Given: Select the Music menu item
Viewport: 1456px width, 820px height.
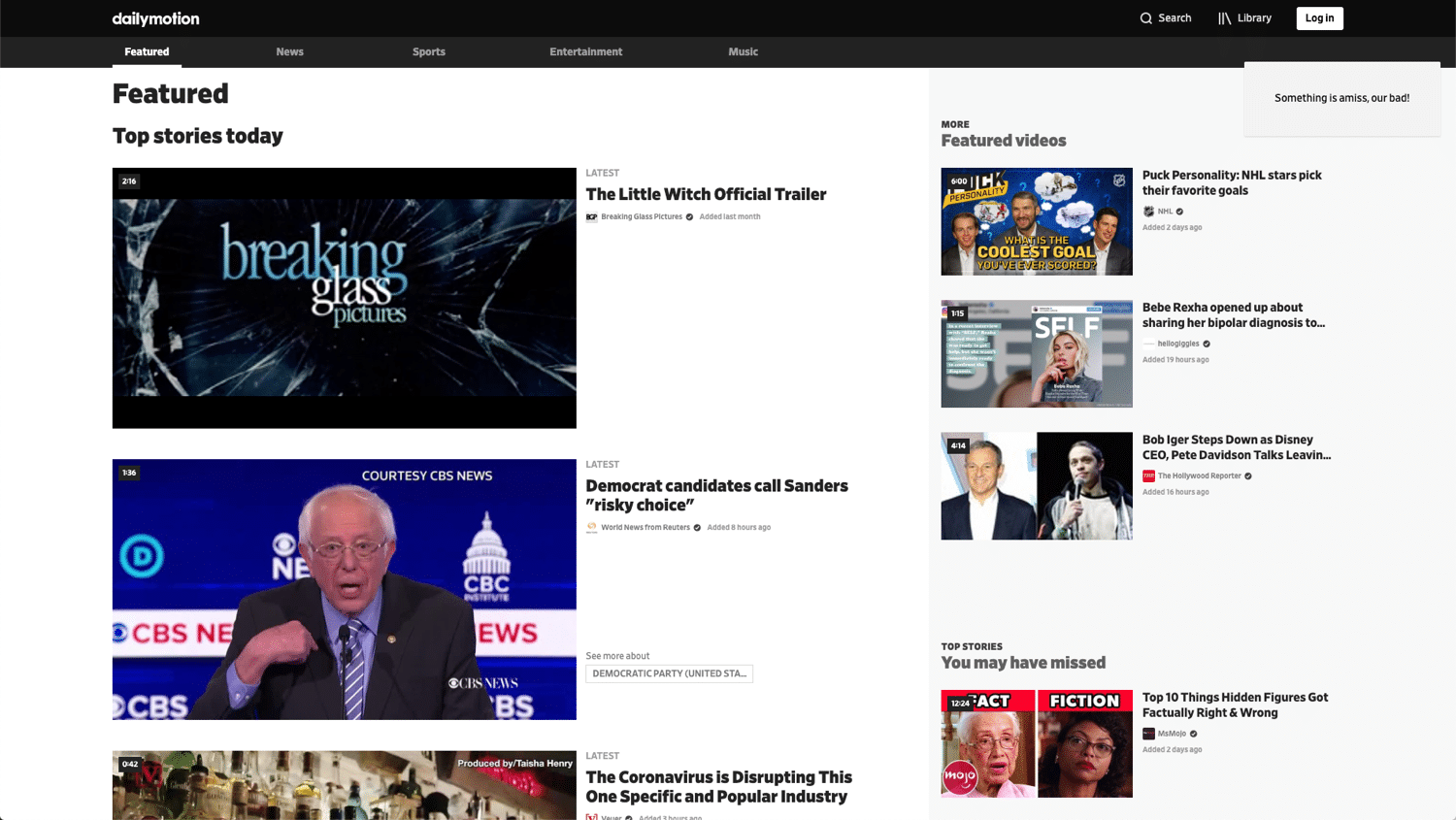Looking at the screenshot, I should point(743,51).
